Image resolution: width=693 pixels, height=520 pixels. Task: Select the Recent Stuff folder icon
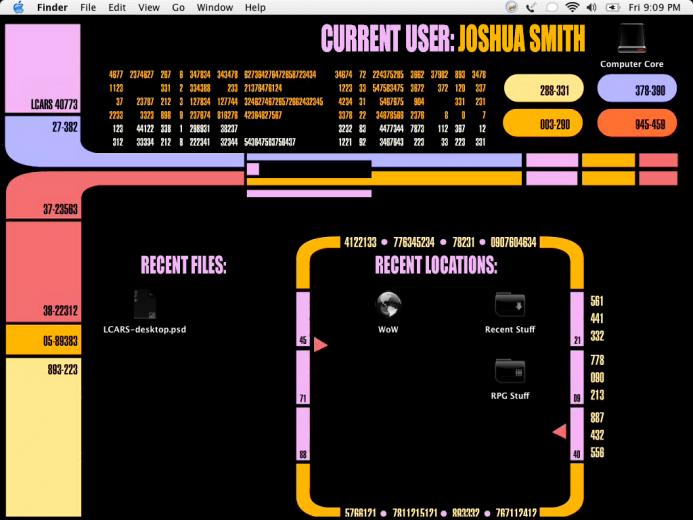510,304
